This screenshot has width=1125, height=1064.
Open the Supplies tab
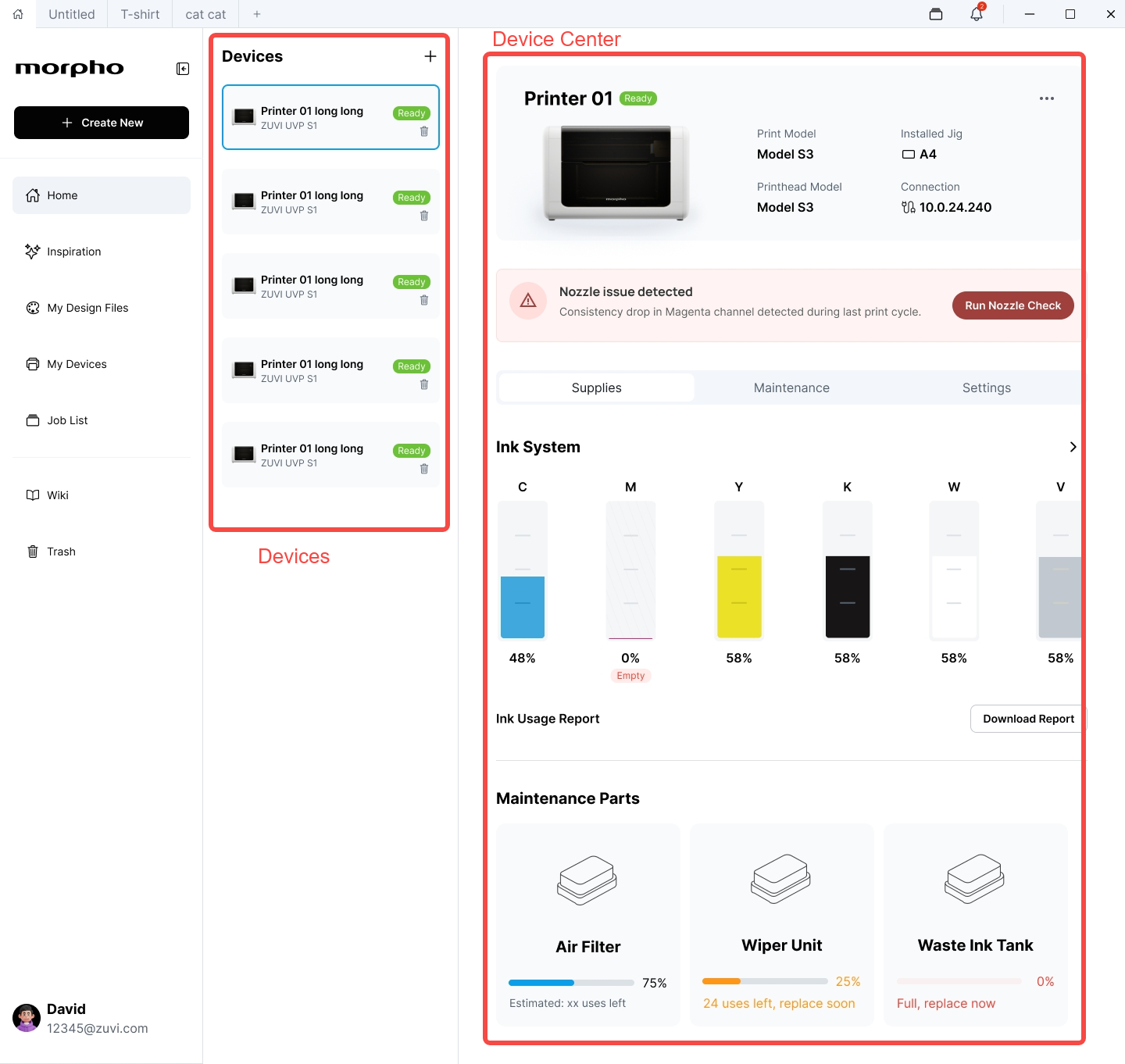(597, 387)
